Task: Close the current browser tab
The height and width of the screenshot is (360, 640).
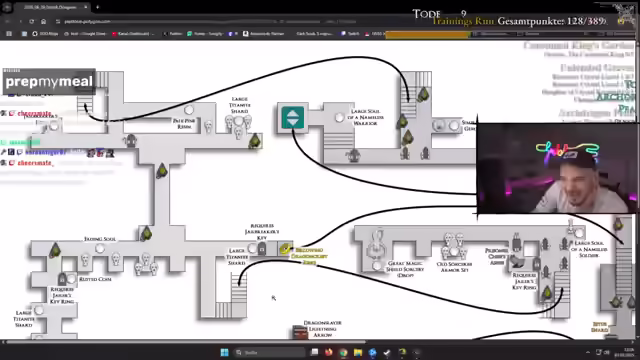Action: pyautogui.click(x=86, y=7)
